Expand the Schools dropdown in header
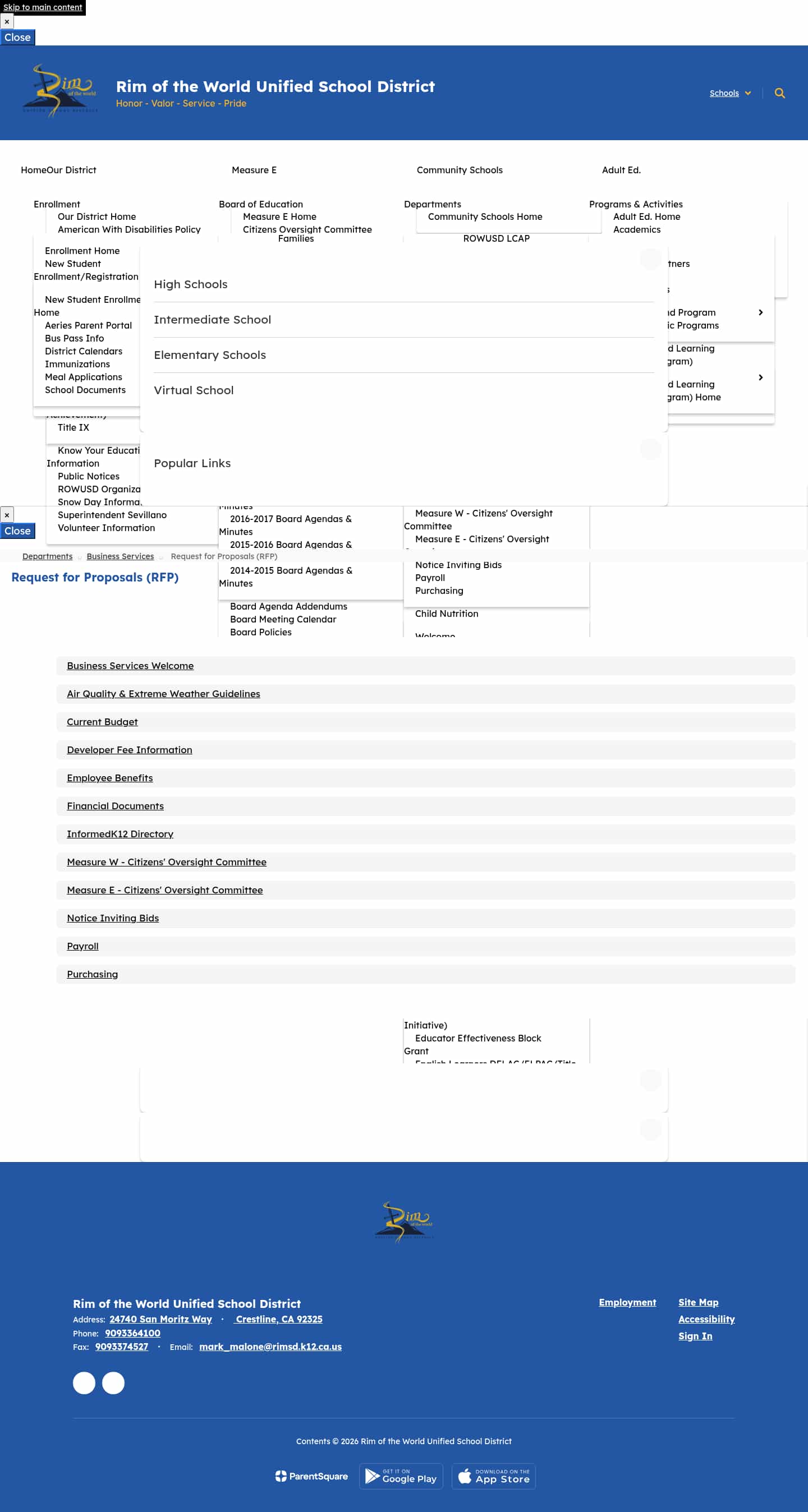The image size is (808, 1512). [x=730, y=93]
